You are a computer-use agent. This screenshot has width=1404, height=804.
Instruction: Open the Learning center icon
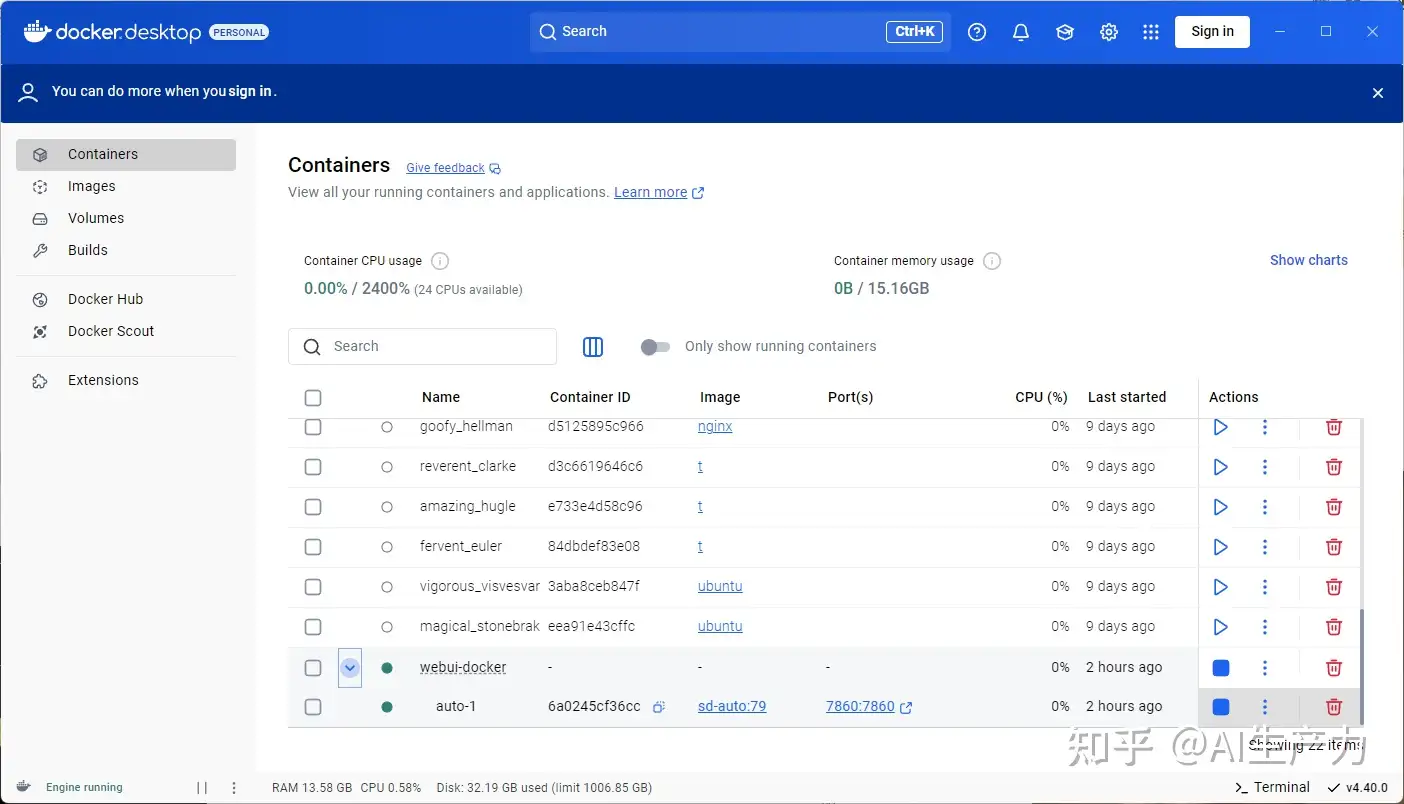1064,32
